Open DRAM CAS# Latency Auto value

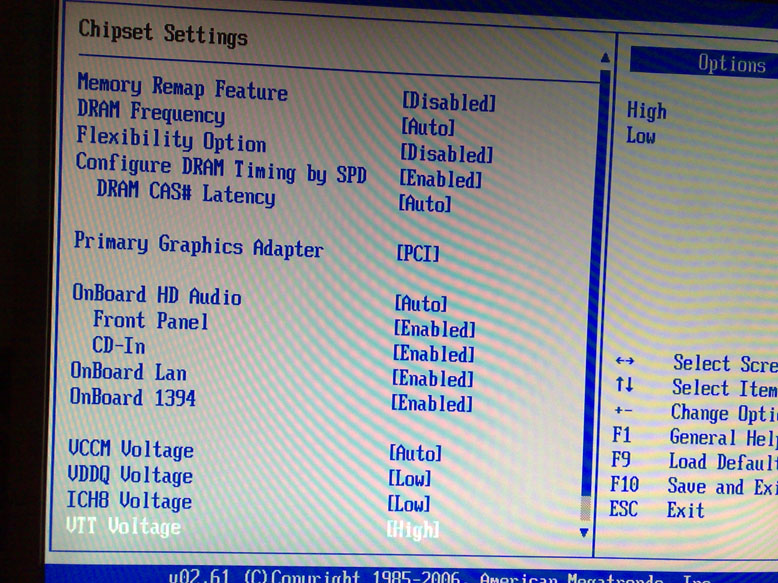point(425,203)
